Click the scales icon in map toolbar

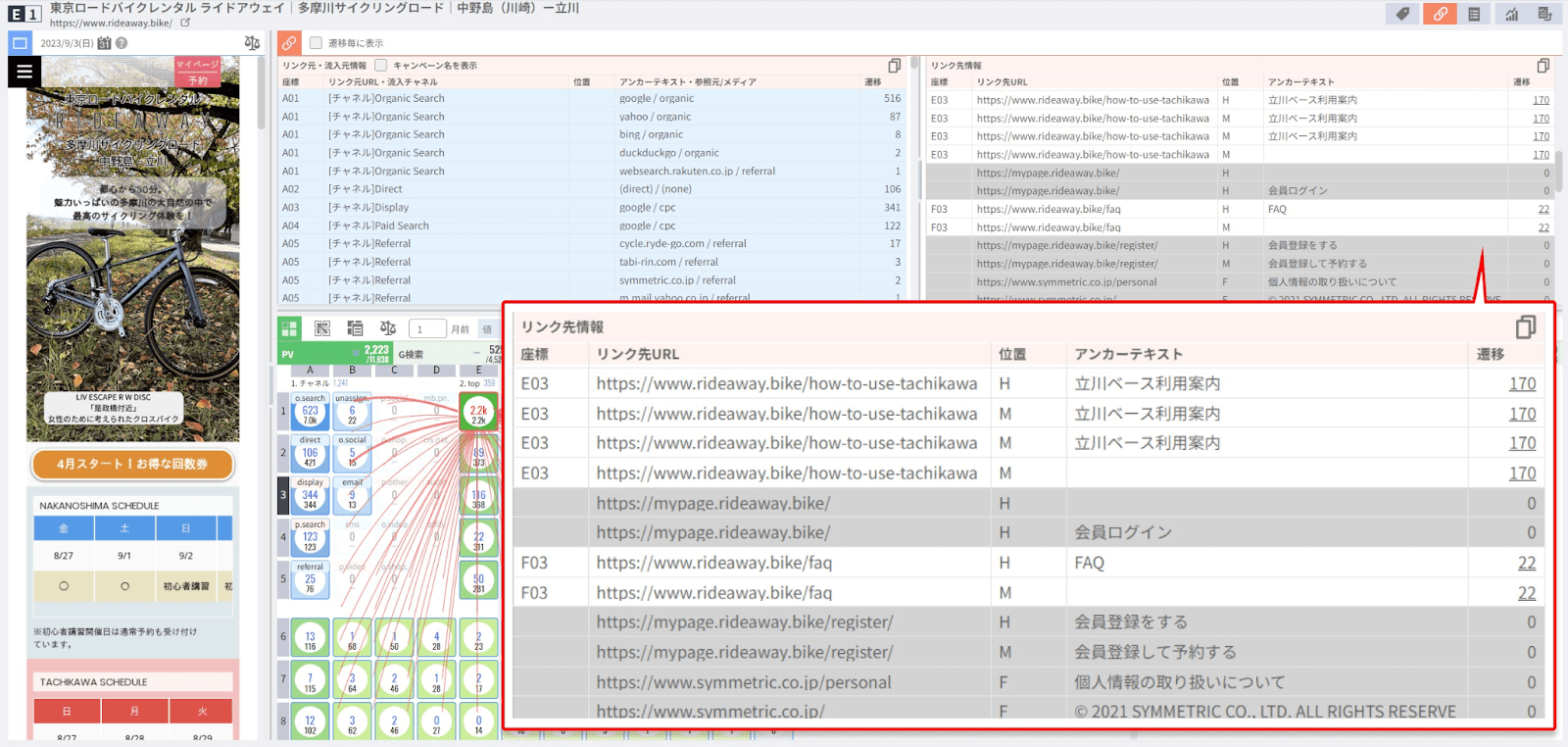click(x=388, y=328)
